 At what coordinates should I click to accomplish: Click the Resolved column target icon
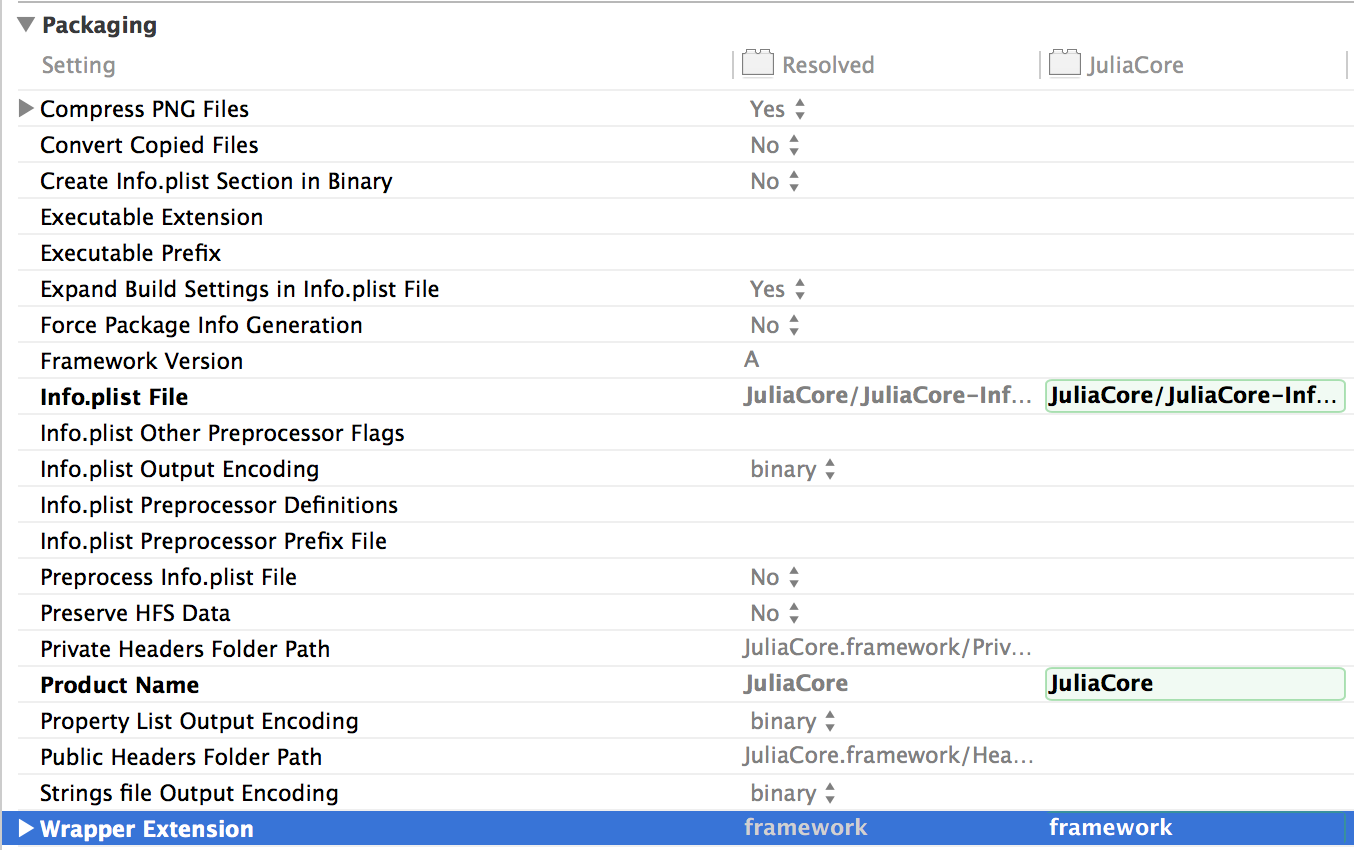click(758, 65)
